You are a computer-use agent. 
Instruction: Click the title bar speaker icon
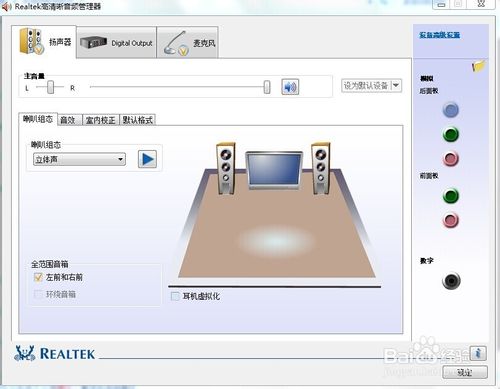7,6
